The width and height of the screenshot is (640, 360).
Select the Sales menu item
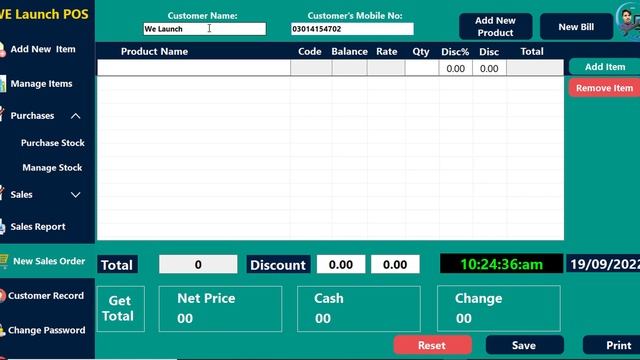pyautogui.click(x=21, y=195)
